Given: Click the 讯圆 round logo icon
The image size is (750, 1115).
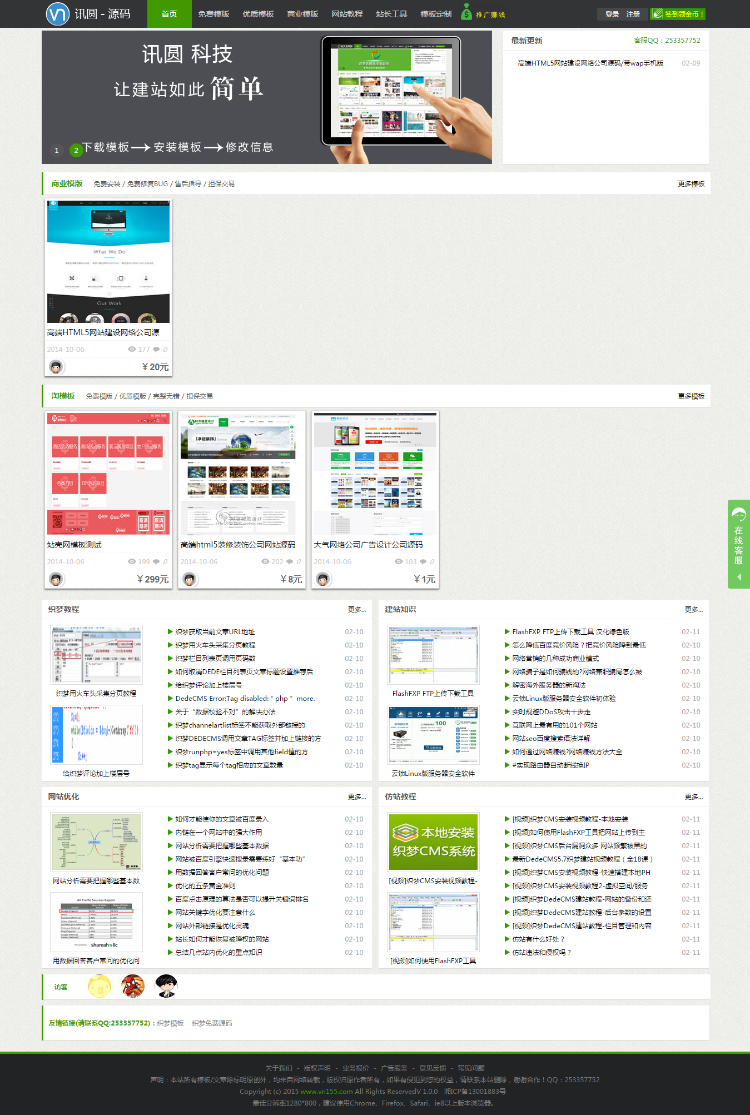Looking at the screenshot, I should coord(57,14).
